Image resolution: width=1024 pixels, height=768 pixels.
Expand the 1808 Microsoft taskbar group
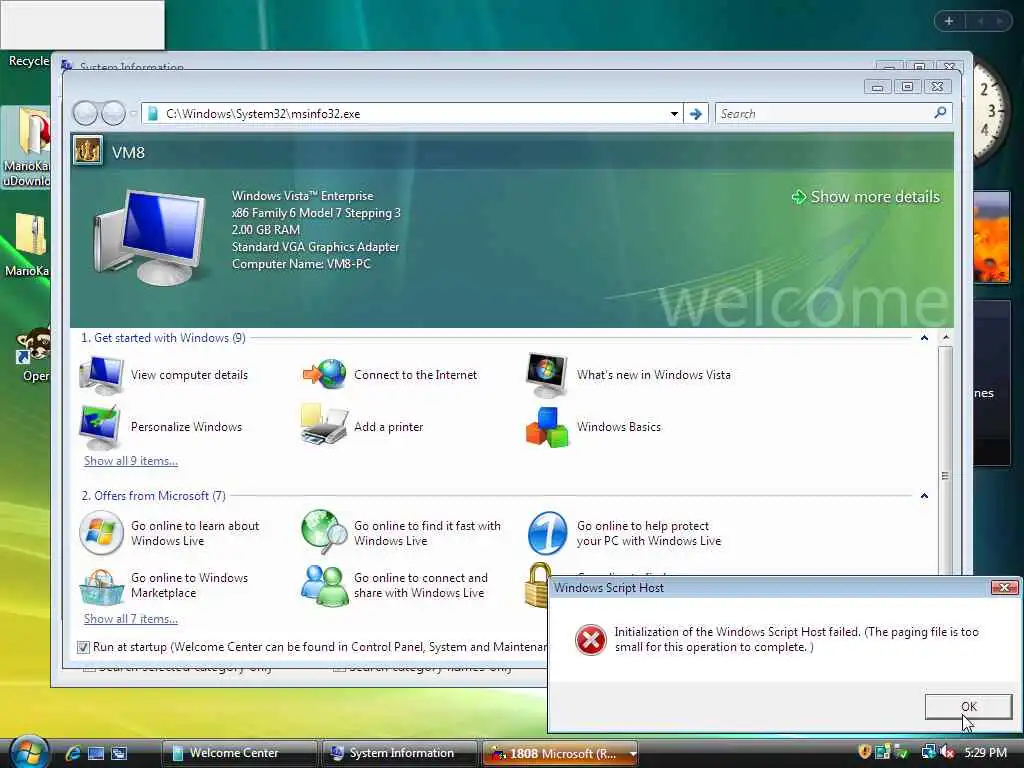(632, 754)
